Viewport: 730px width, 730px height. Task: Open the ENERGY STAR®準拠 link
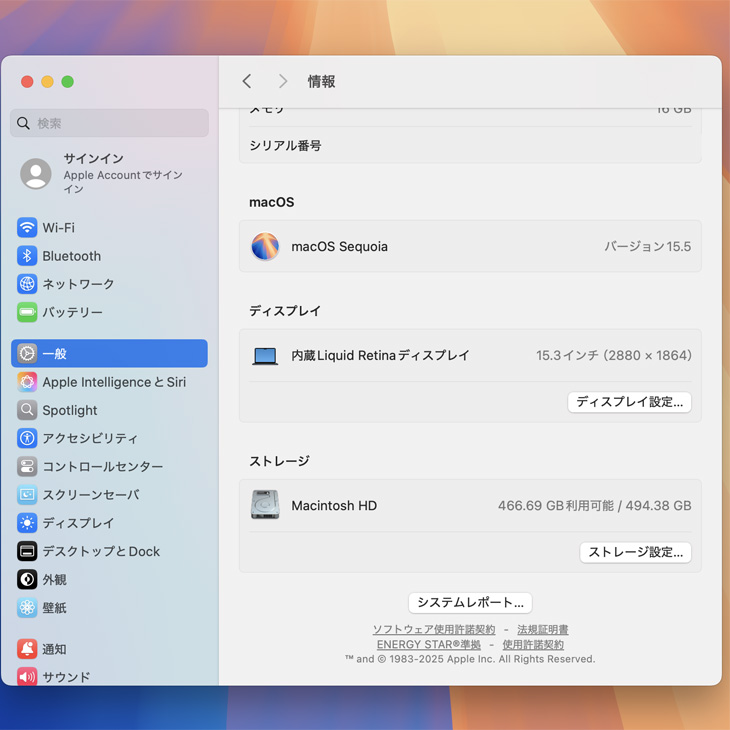(x=429, y=644)
